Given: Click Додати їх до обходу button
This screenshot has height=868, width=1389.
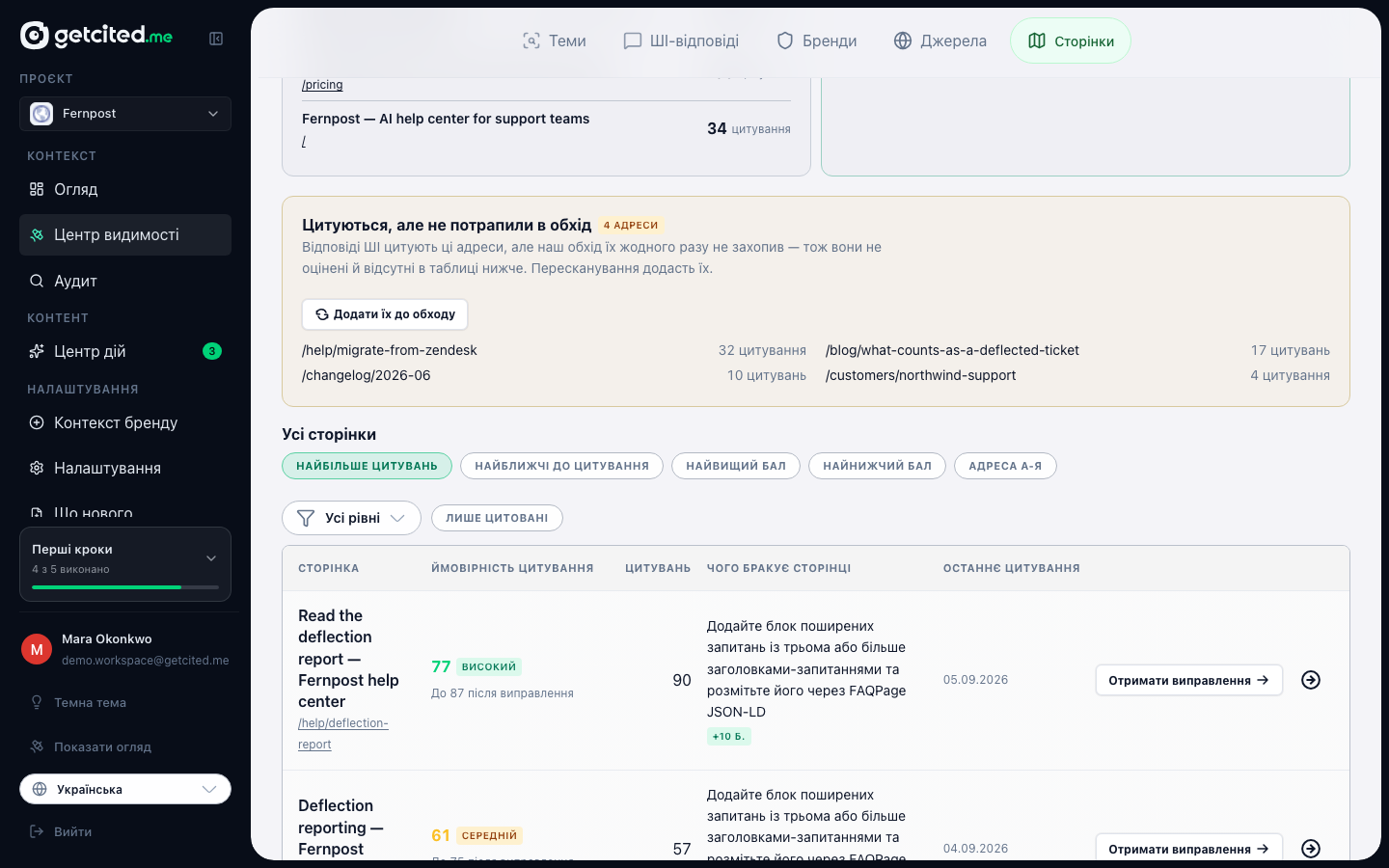Looking at the screenshot, I should (x=385, y=314).
